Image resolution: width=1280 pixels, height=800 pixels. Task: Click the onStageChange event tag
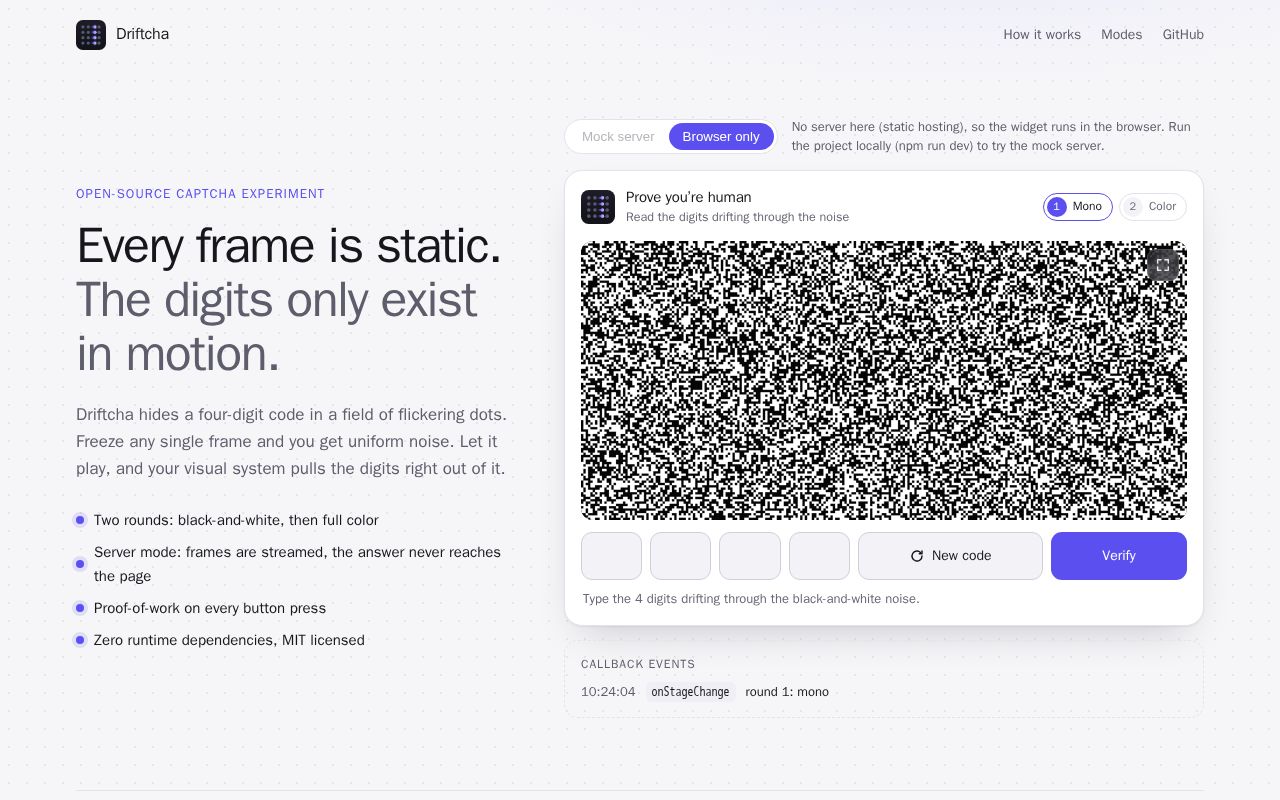pos(690,692)
